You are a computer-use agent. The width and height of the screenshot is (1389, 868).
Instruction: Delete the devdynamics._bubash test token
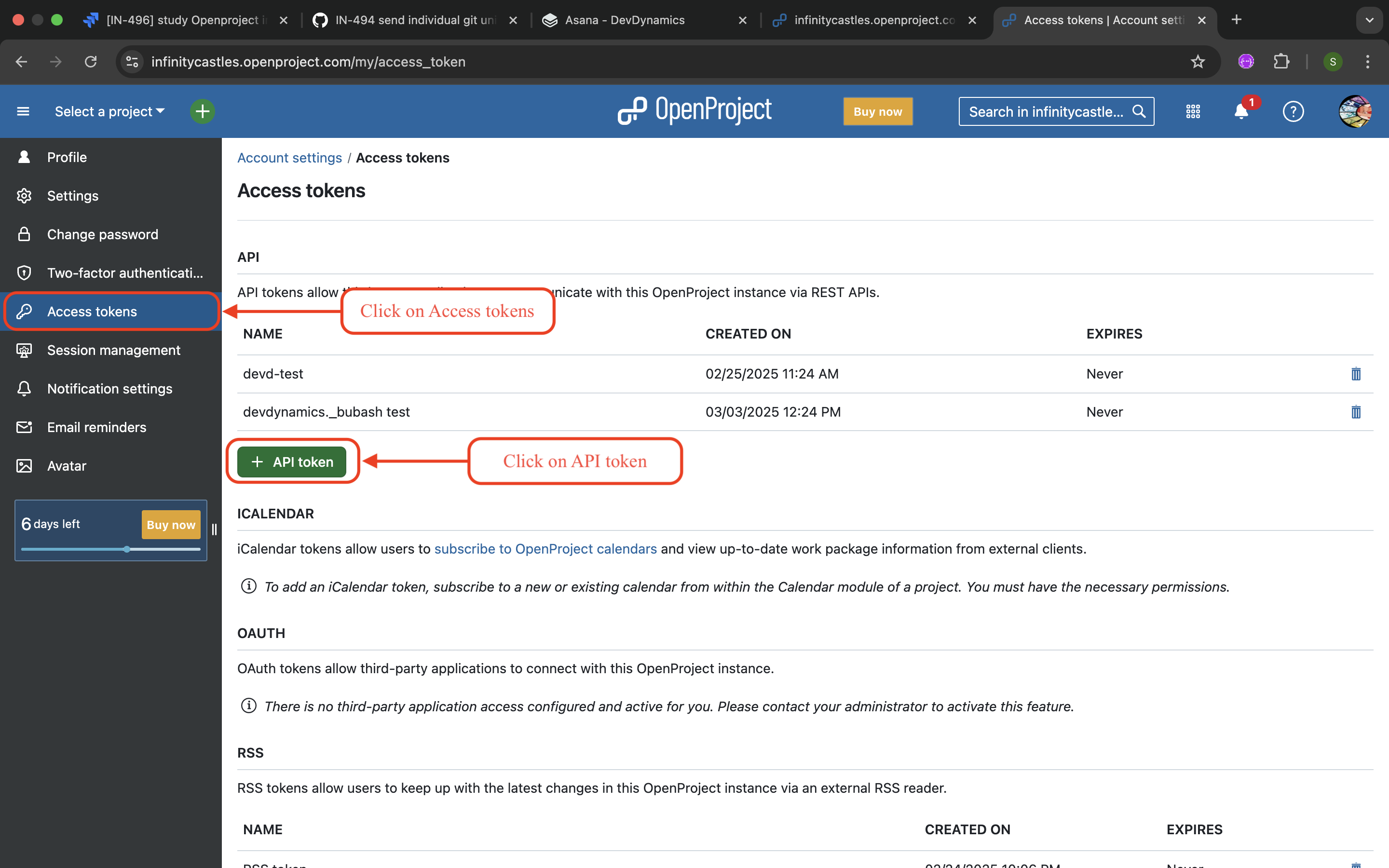pos(1355,412)
